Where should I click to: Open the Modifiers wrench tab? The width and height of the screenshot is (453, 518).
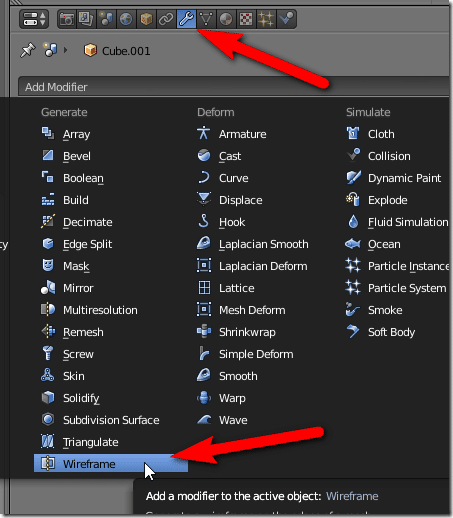pos(186,19)
